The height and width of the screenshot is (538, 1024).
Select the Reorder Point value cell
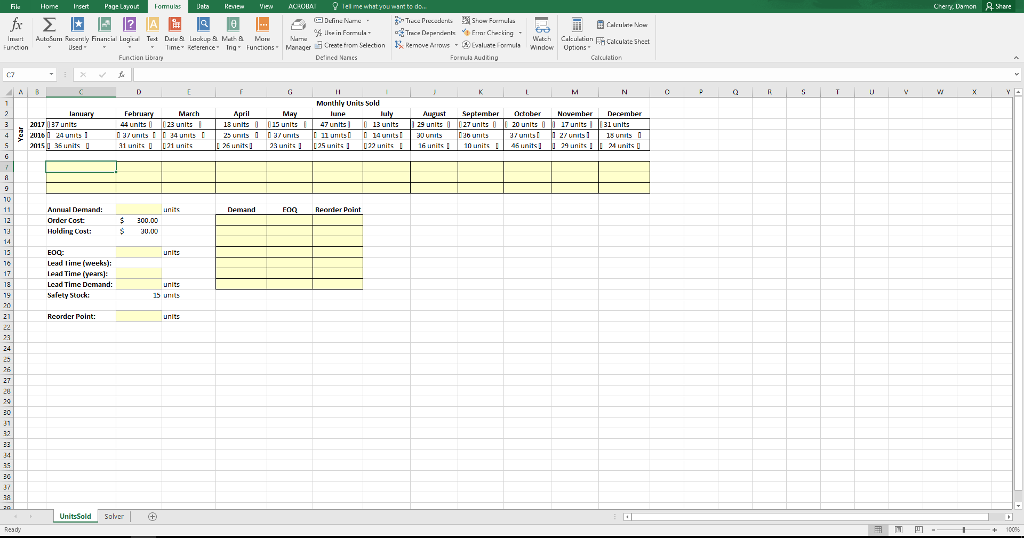138,316
